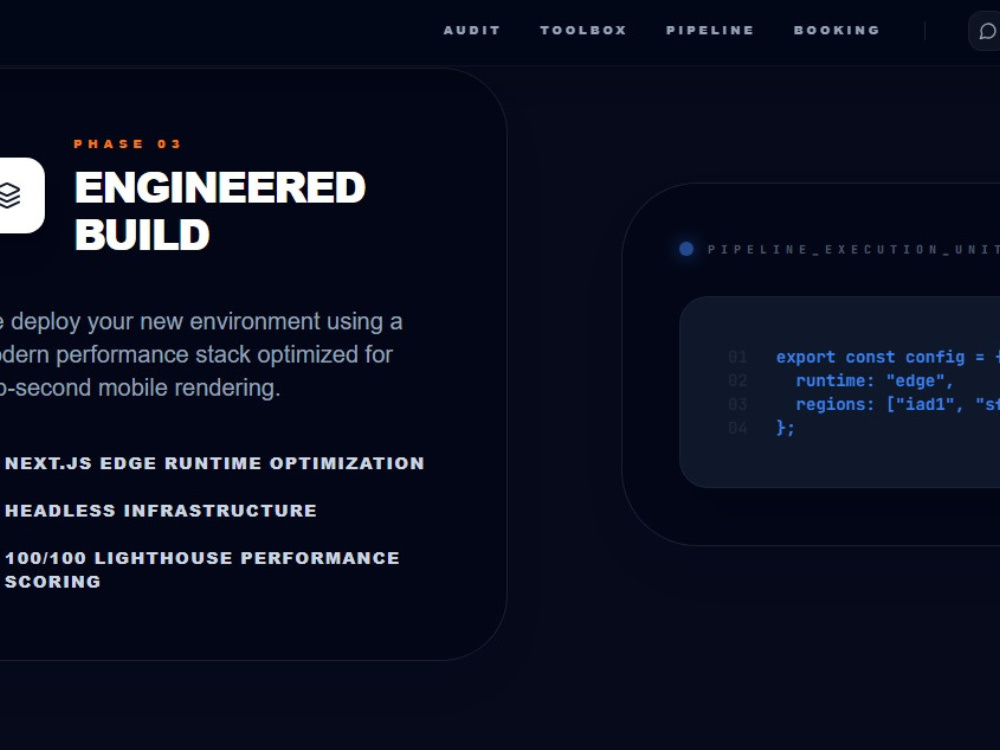This screenshot has width=1000, height=750.
Task: Select '100/100 Lighthouse Performance Scoring' item
Action: 202,570
